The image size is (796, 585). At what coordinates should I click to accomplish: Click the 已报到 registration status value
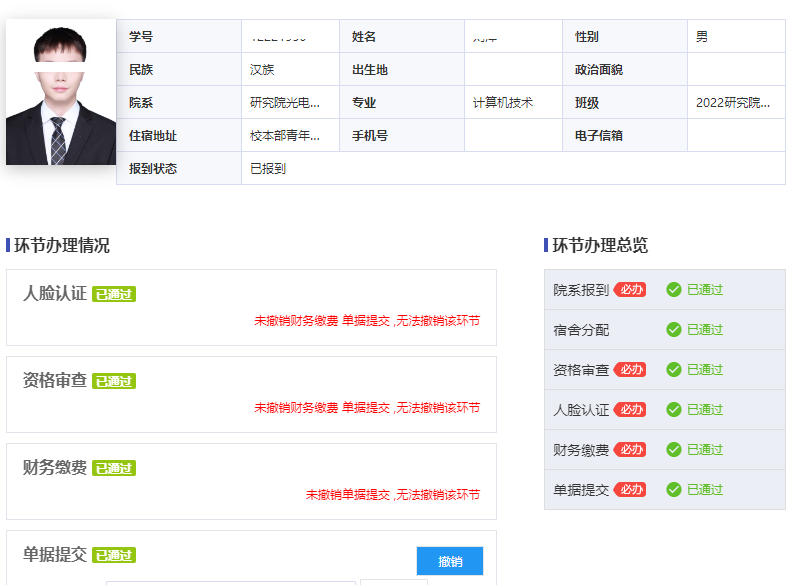(x=268, y=168)
